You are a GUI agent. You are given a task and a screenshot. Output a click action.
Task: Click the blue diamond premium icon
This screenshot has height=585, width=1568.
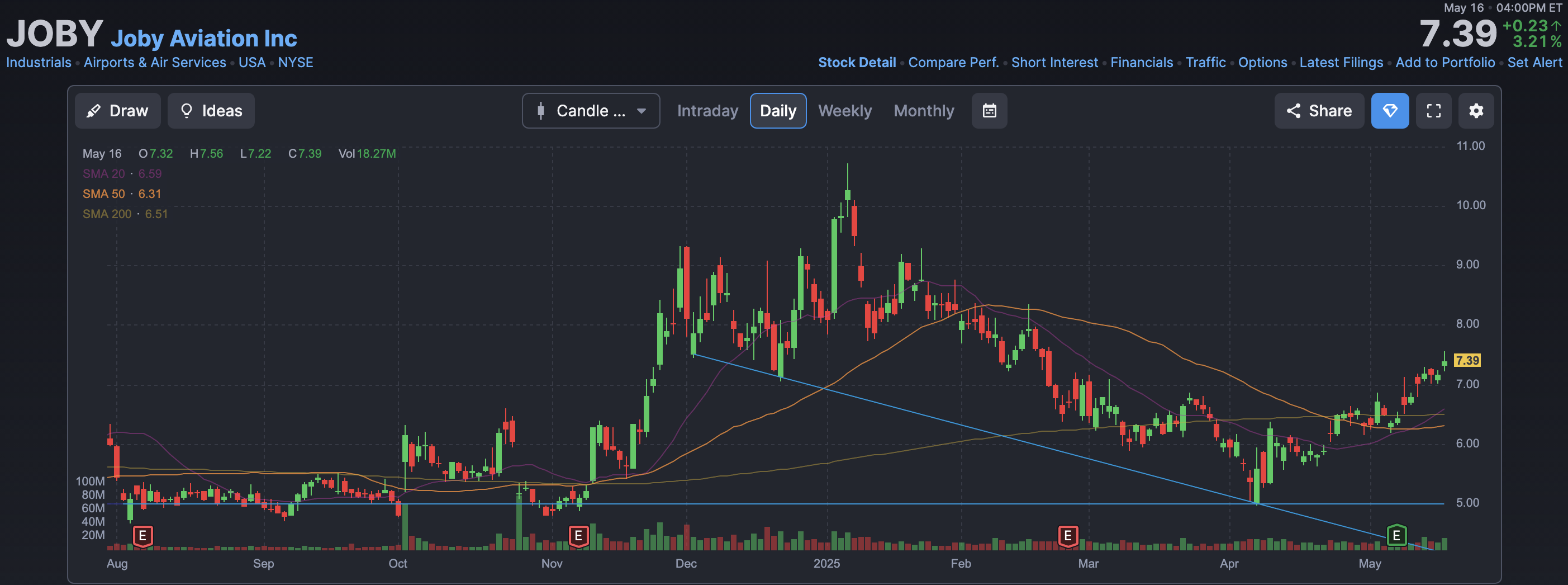[1390, 111]
